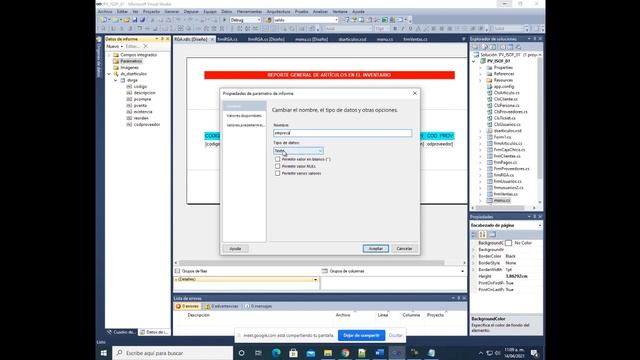Switch to the frmRGA.cs tab
Viewport: 640px width, 360px height.
(227, 39)
